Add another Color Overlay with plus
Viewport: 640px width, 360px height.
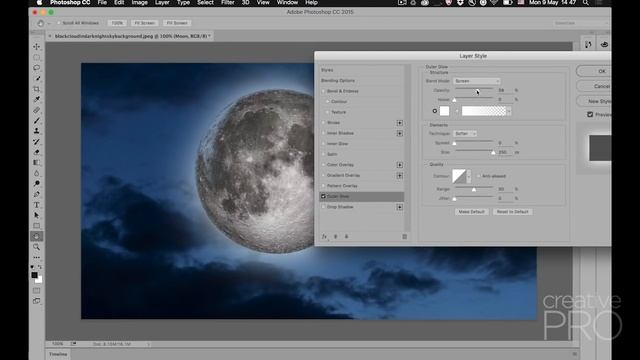[400, 165]
